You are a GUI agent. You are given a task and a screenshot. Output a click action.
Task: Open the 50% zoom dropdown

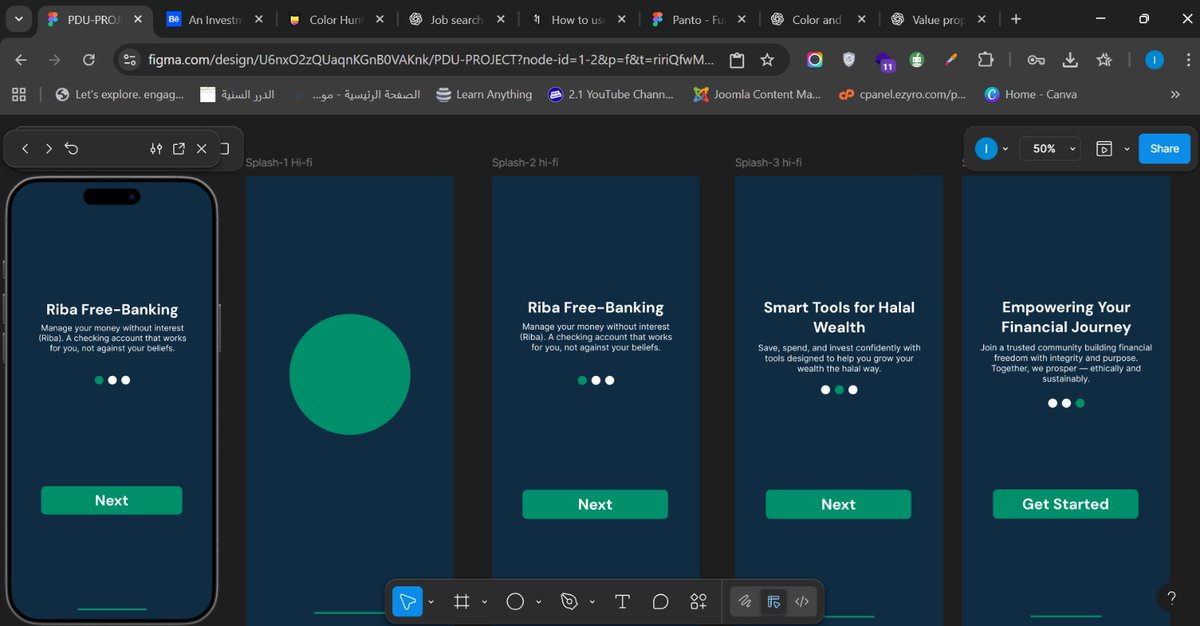tap(1050, 148)
